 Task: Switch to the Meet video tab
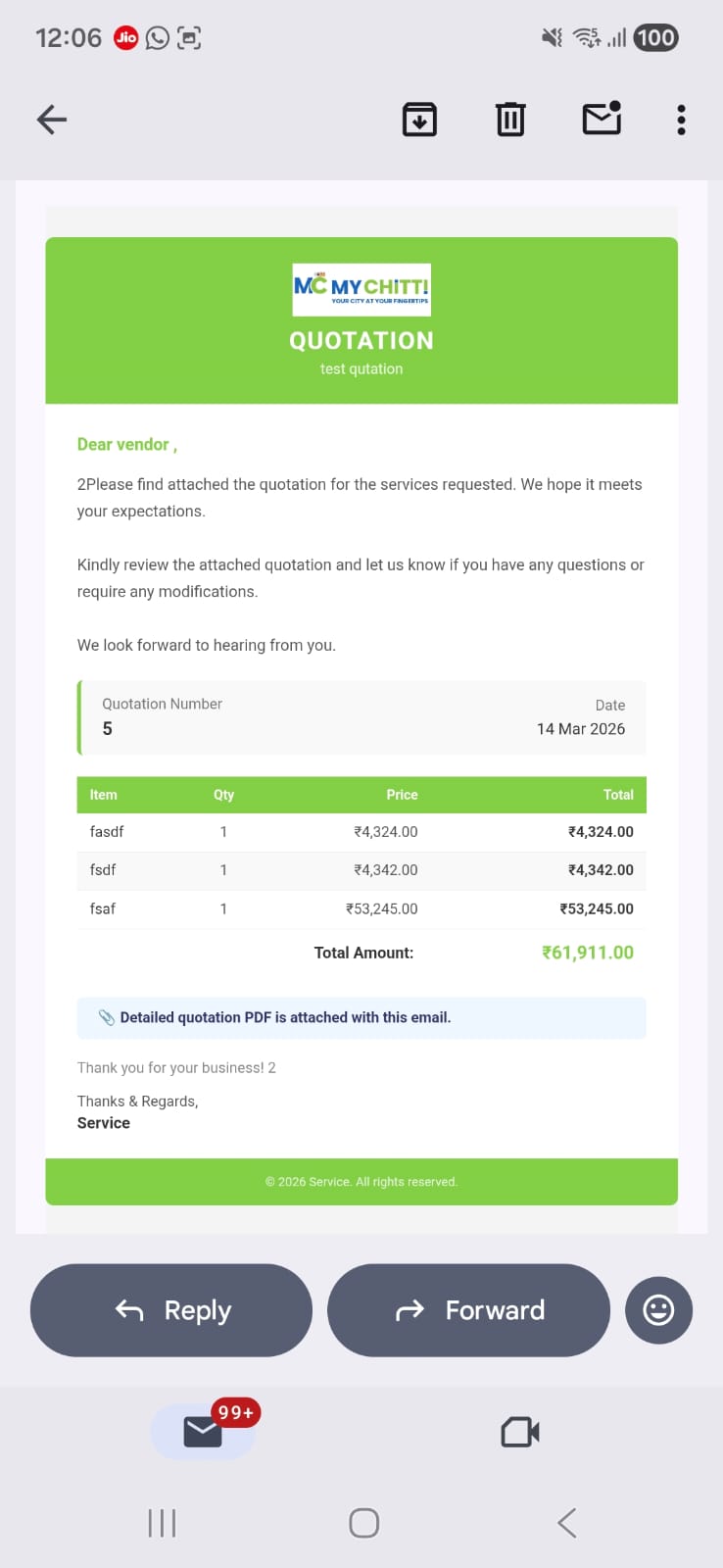(520, 1432)
